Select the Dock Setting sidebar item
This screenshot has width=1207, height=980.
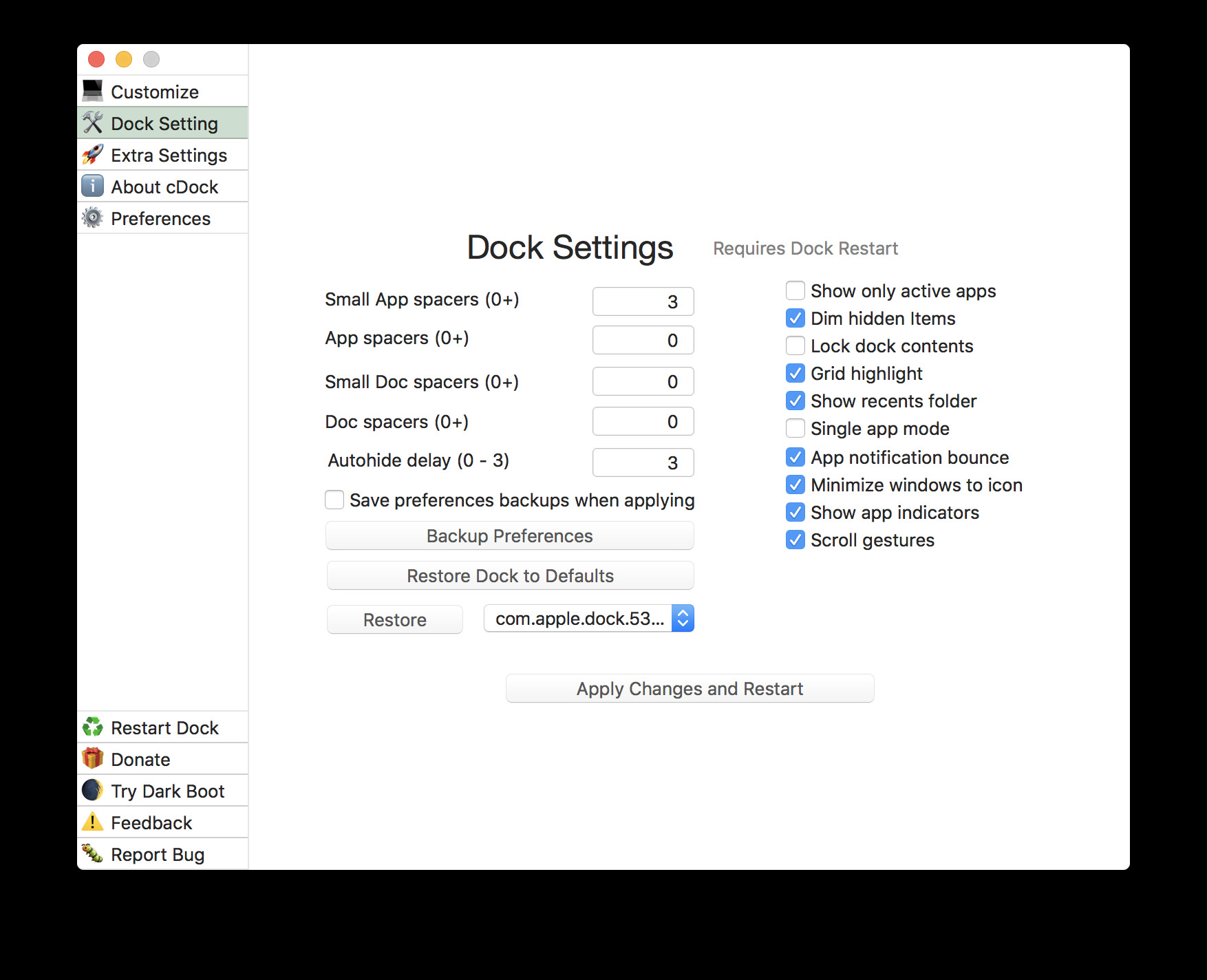click(x=163, y=123)
